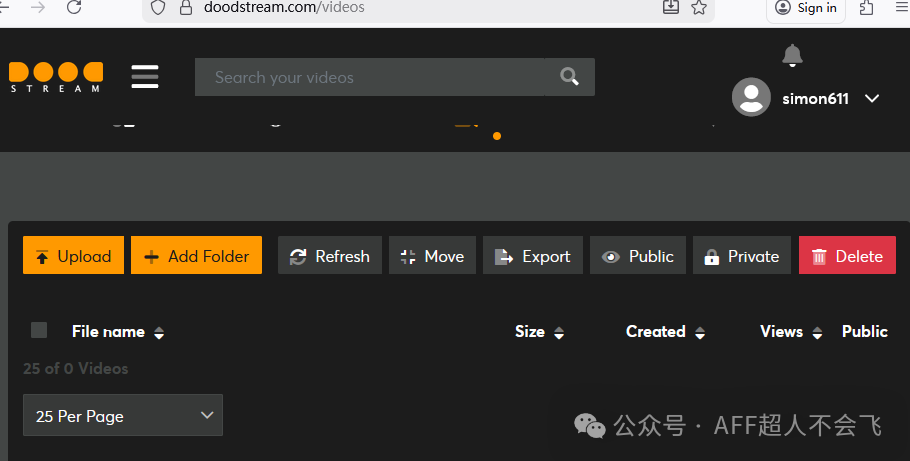Click Add Folder button
This screenshot has height=461, width=910.
click(x=196, y=255)
